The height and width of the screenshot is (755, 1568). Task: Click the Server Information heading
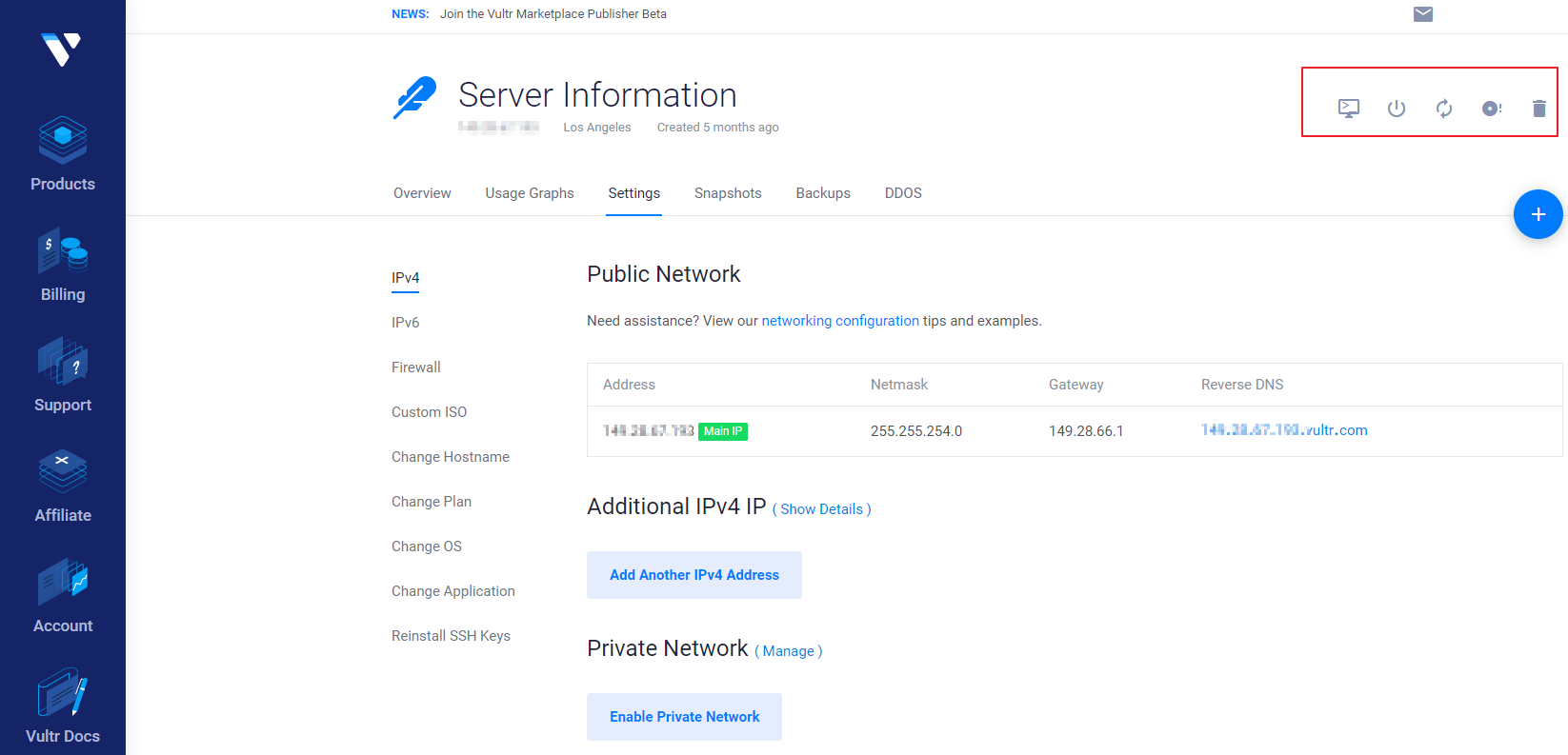598,95
